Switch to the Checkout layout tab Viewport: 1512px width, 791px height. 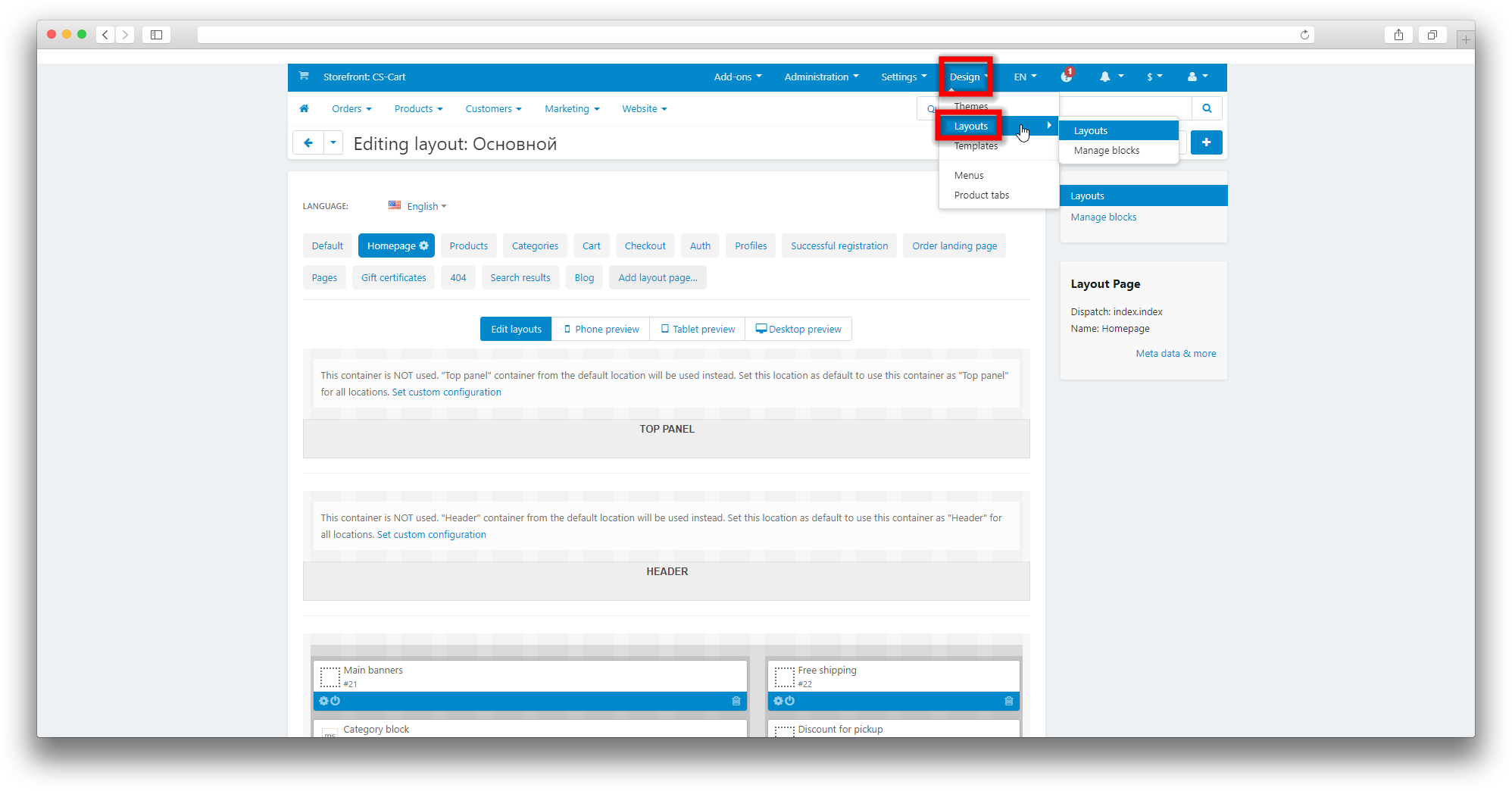click(645, 245)
